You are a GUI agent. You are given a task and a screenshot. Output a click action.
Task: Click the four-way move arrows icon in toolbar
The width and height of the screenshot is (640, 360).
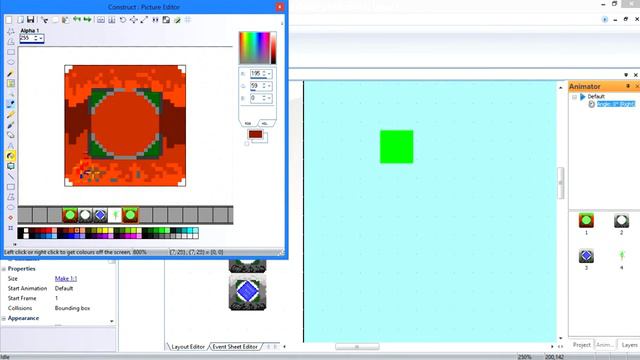(133, 20)
